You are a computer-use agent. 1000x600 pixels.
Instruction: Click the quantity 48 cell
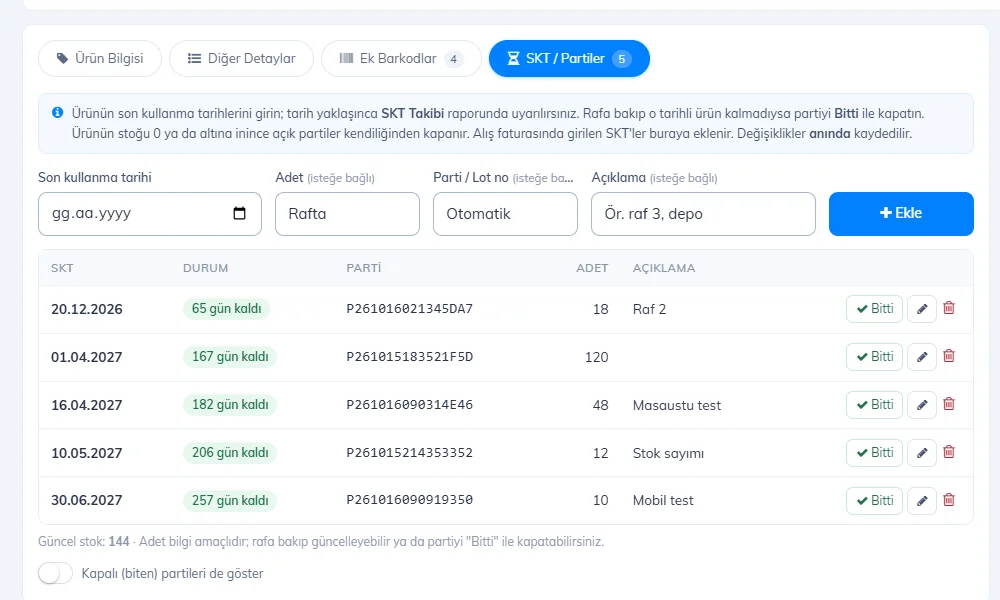point(600,405)
